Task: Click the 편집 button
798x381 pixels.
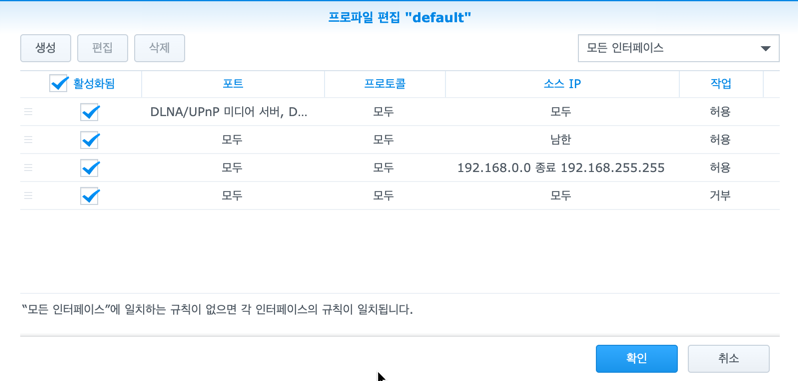Action: coord(102,48)
